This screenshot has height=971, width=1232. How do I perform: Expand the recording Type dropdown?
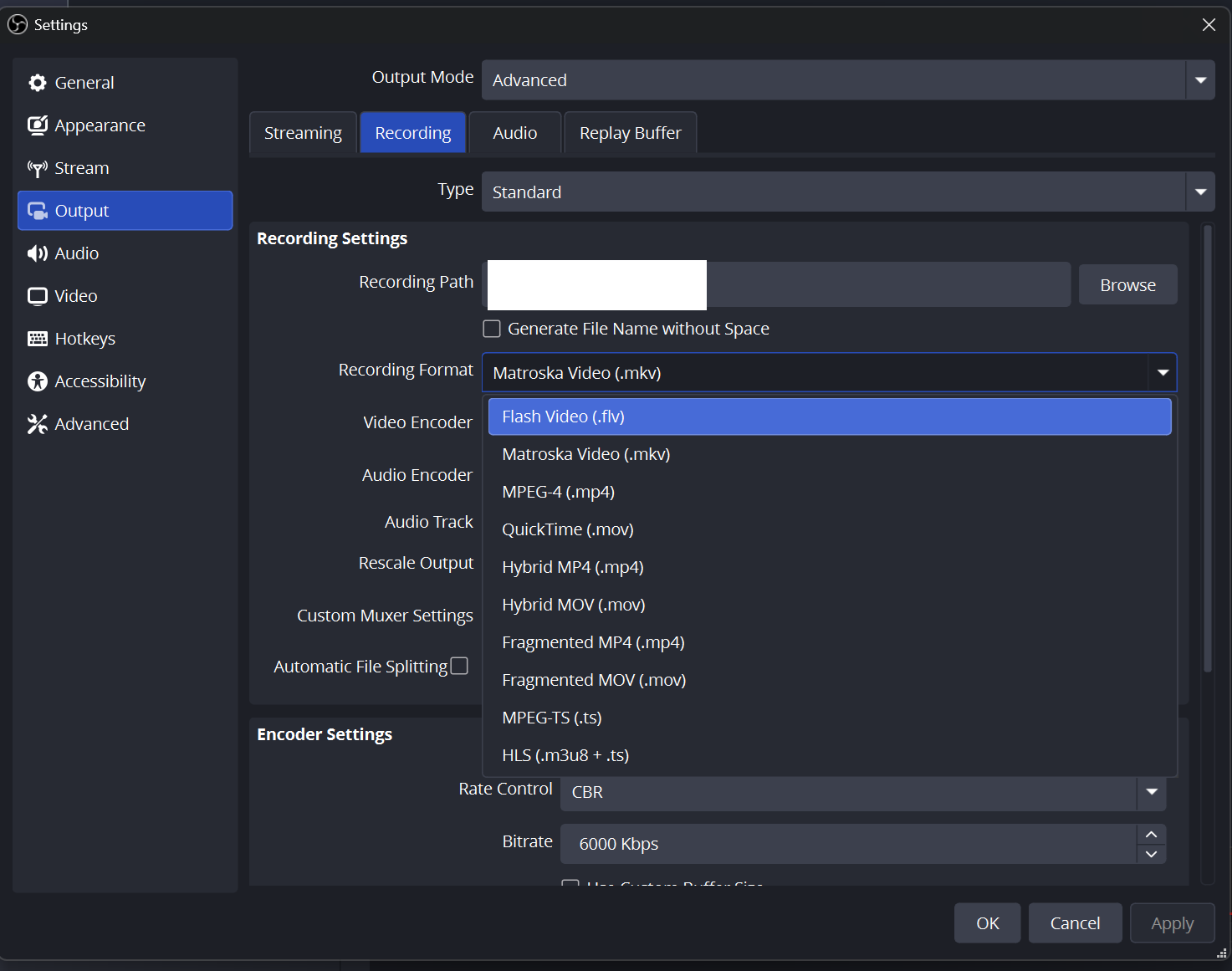[848, 192]
